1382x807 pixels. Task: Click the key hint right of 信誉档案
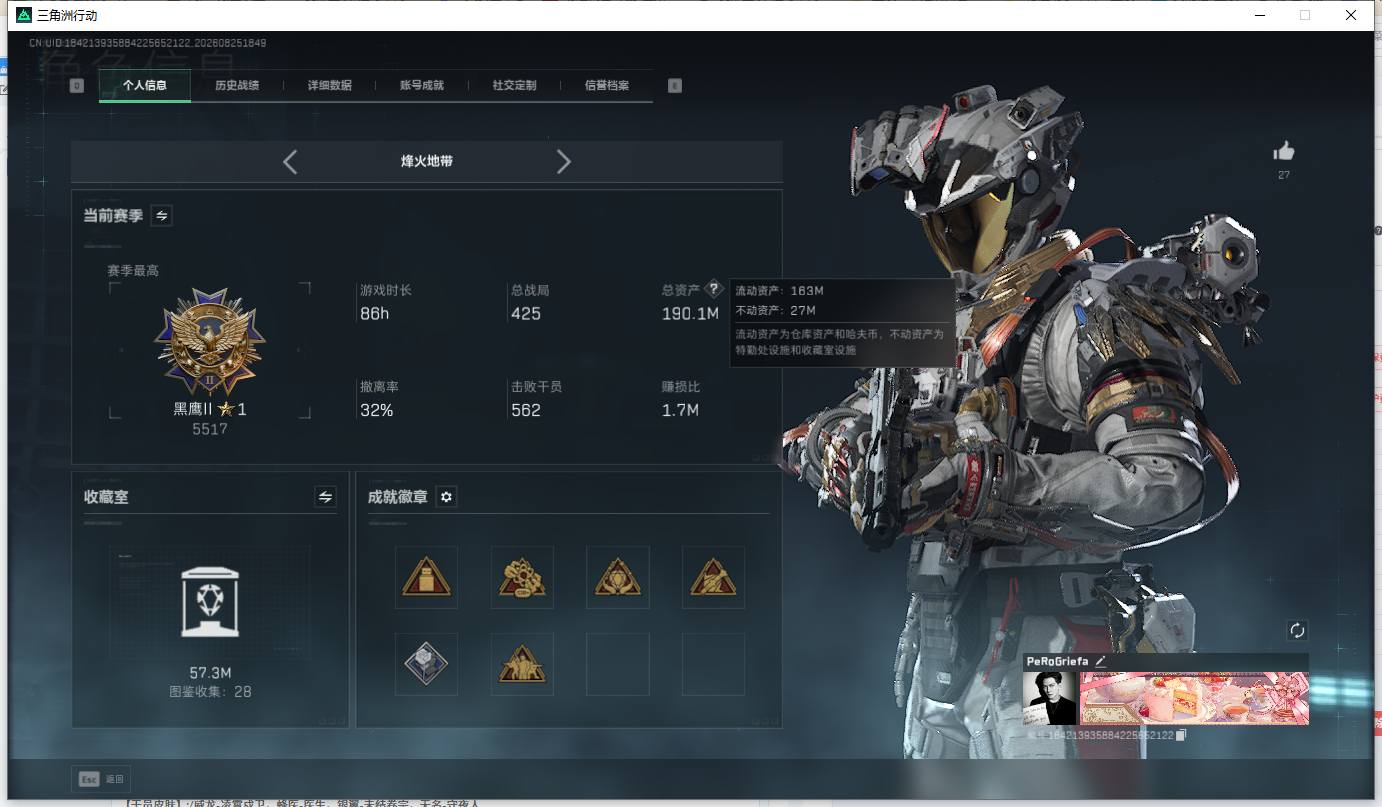click(675, 86)
